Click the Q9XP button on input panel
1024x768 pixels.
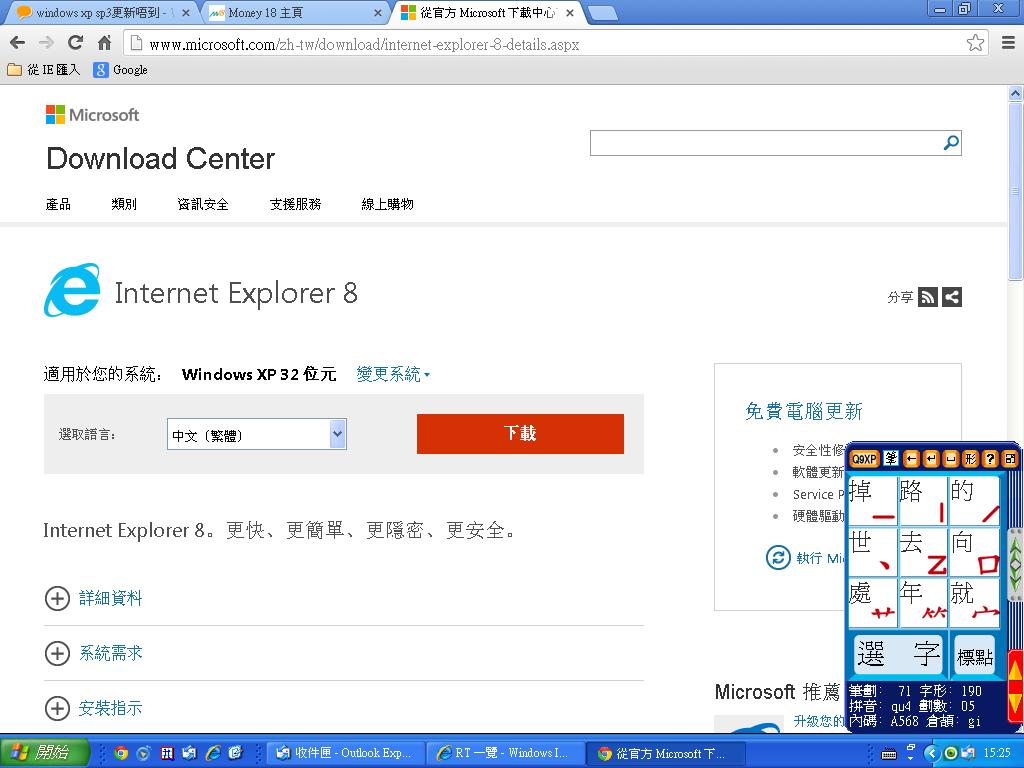(x=863, y=459)
